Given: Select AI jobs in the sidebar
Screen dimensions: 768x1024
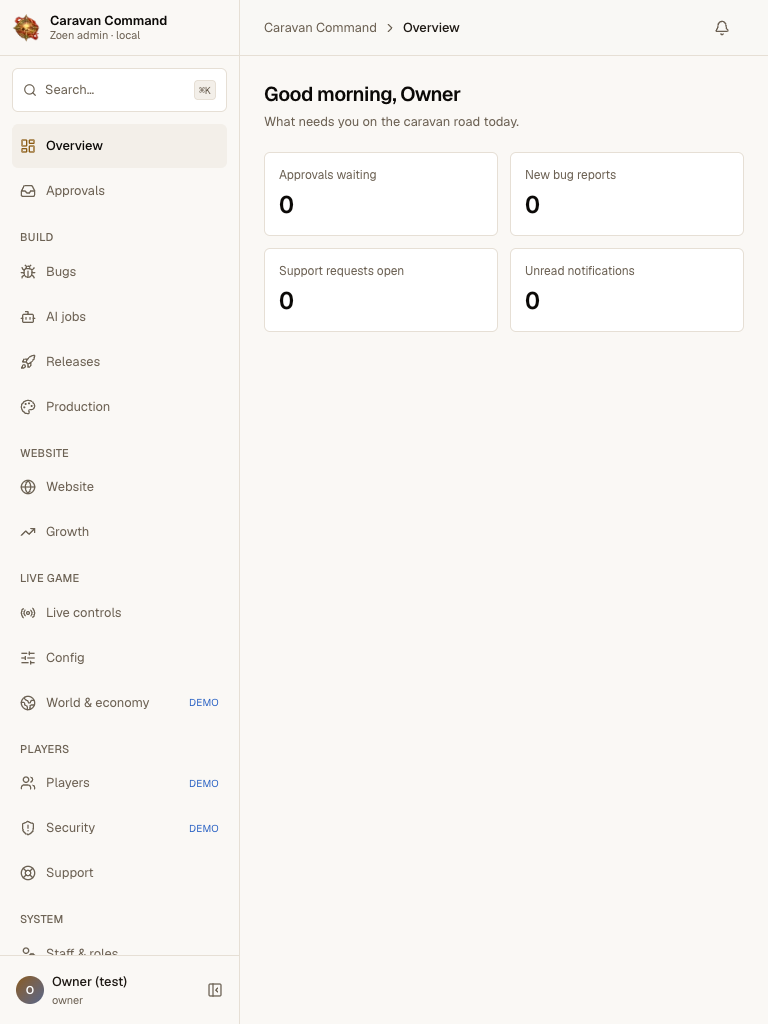Looking at the screenshot, I should (120, 317).
